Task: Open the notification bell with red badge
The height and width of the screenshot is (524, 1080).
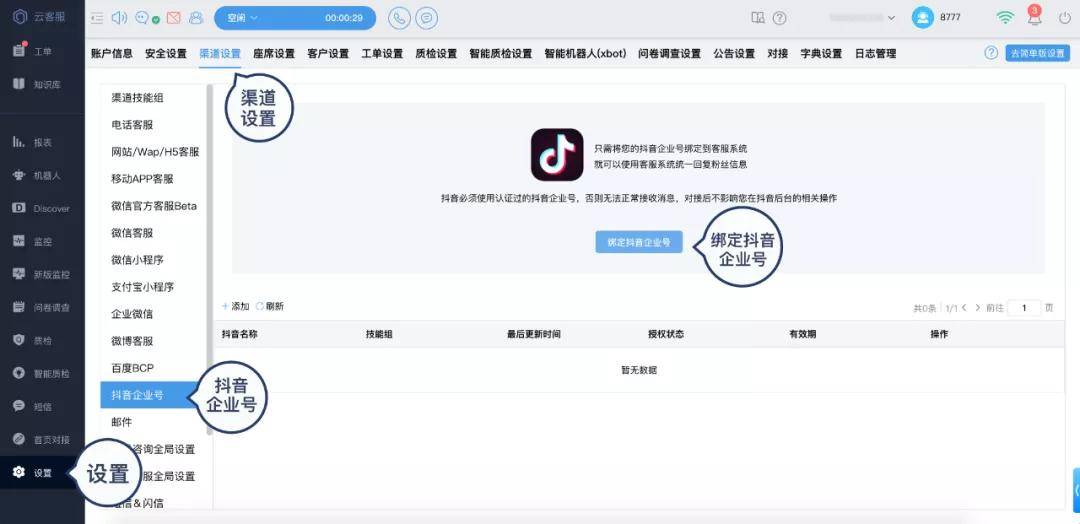Action: [x=1034, y=18]
